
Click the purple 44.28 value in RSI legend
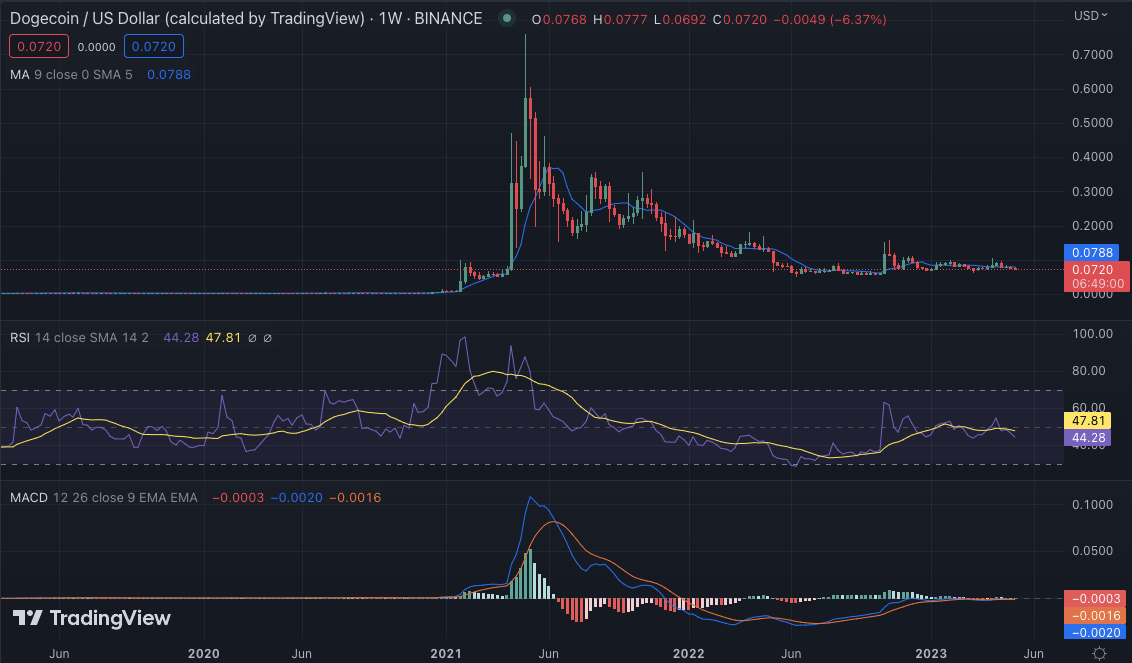coord(181,337)
